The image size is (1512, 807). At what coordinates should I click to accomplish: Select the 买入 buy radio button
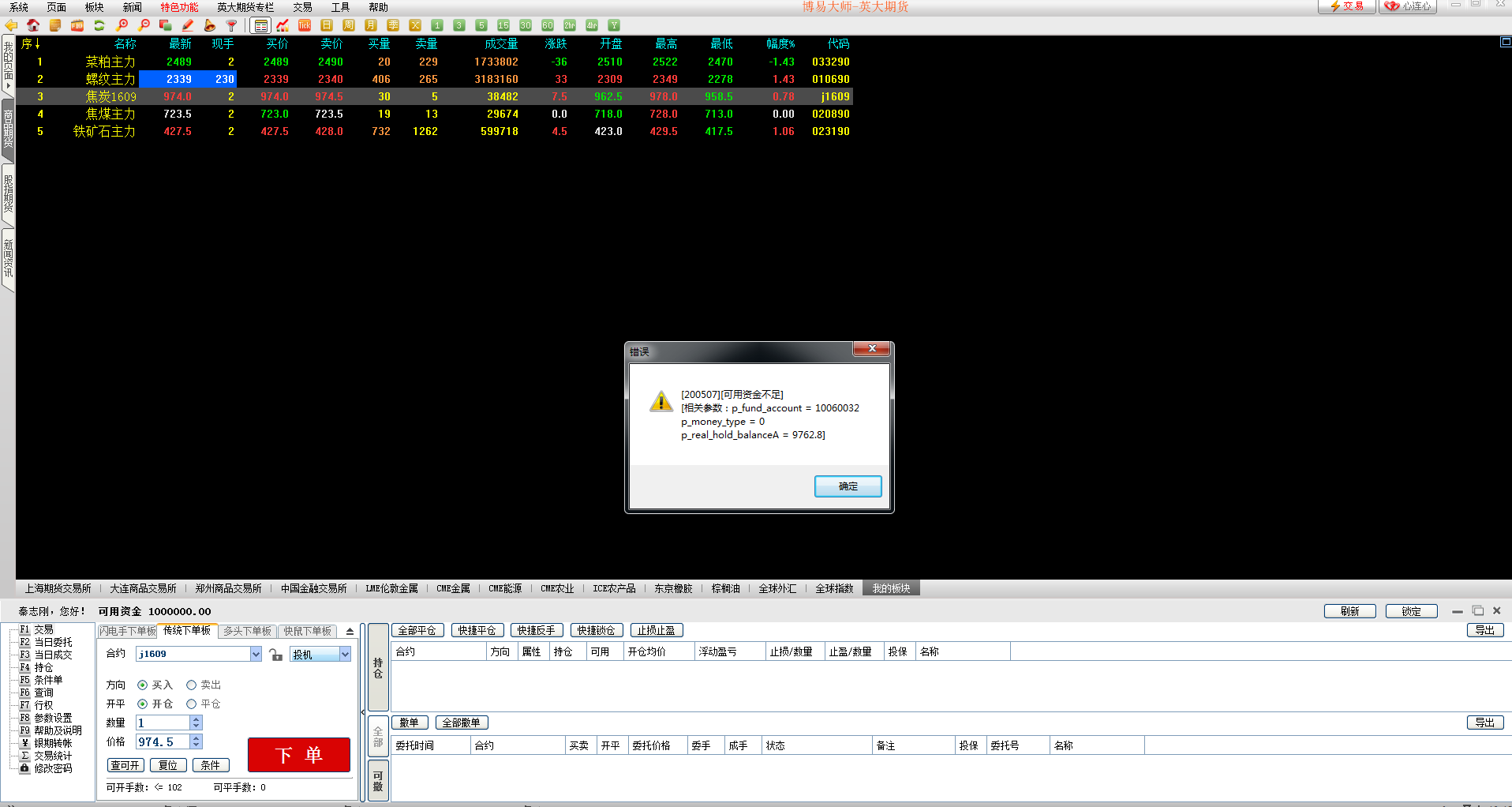[x=143, y=685]
